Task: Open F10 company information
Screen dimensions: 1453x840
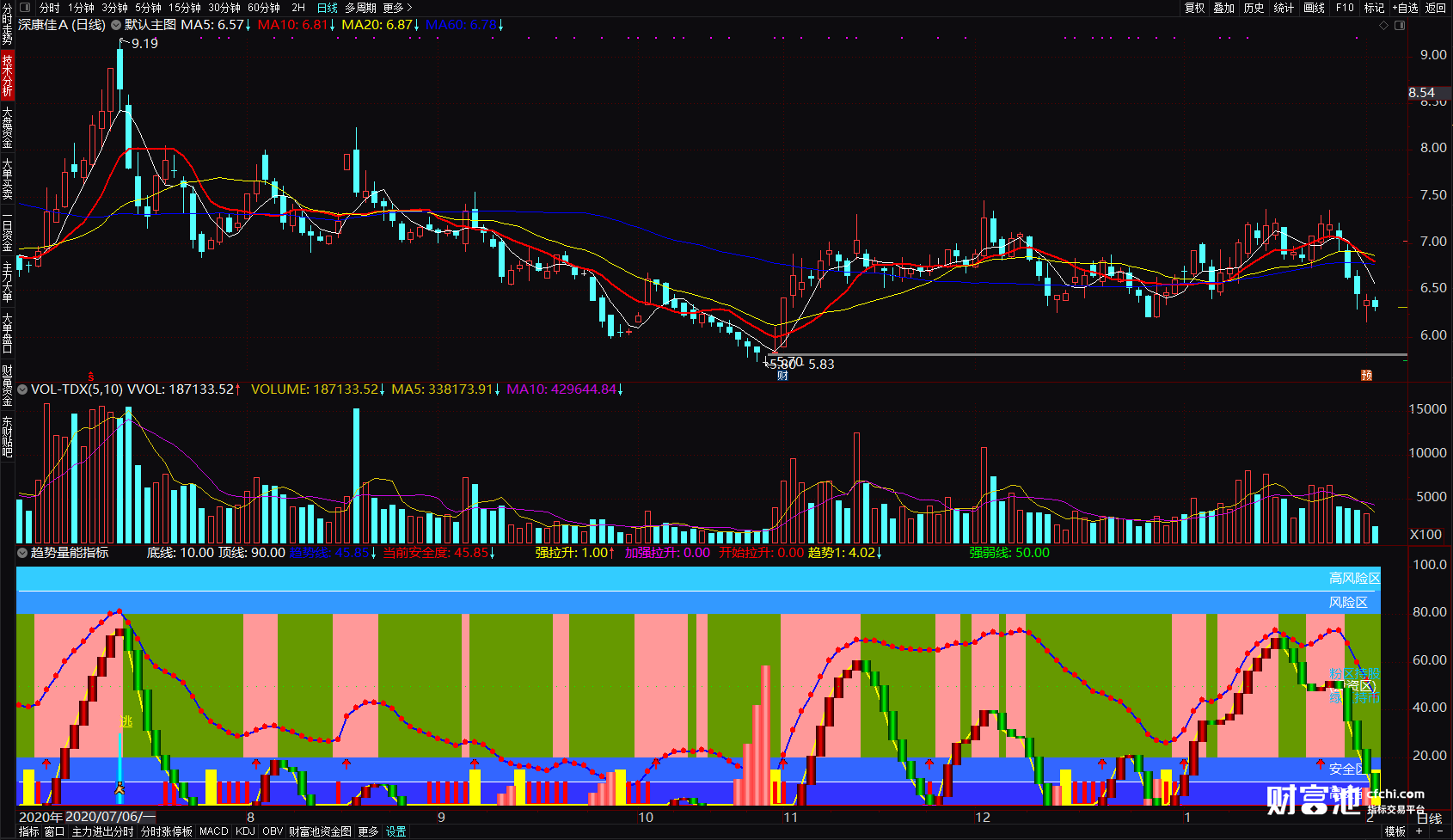Action: coord(1345,8)
